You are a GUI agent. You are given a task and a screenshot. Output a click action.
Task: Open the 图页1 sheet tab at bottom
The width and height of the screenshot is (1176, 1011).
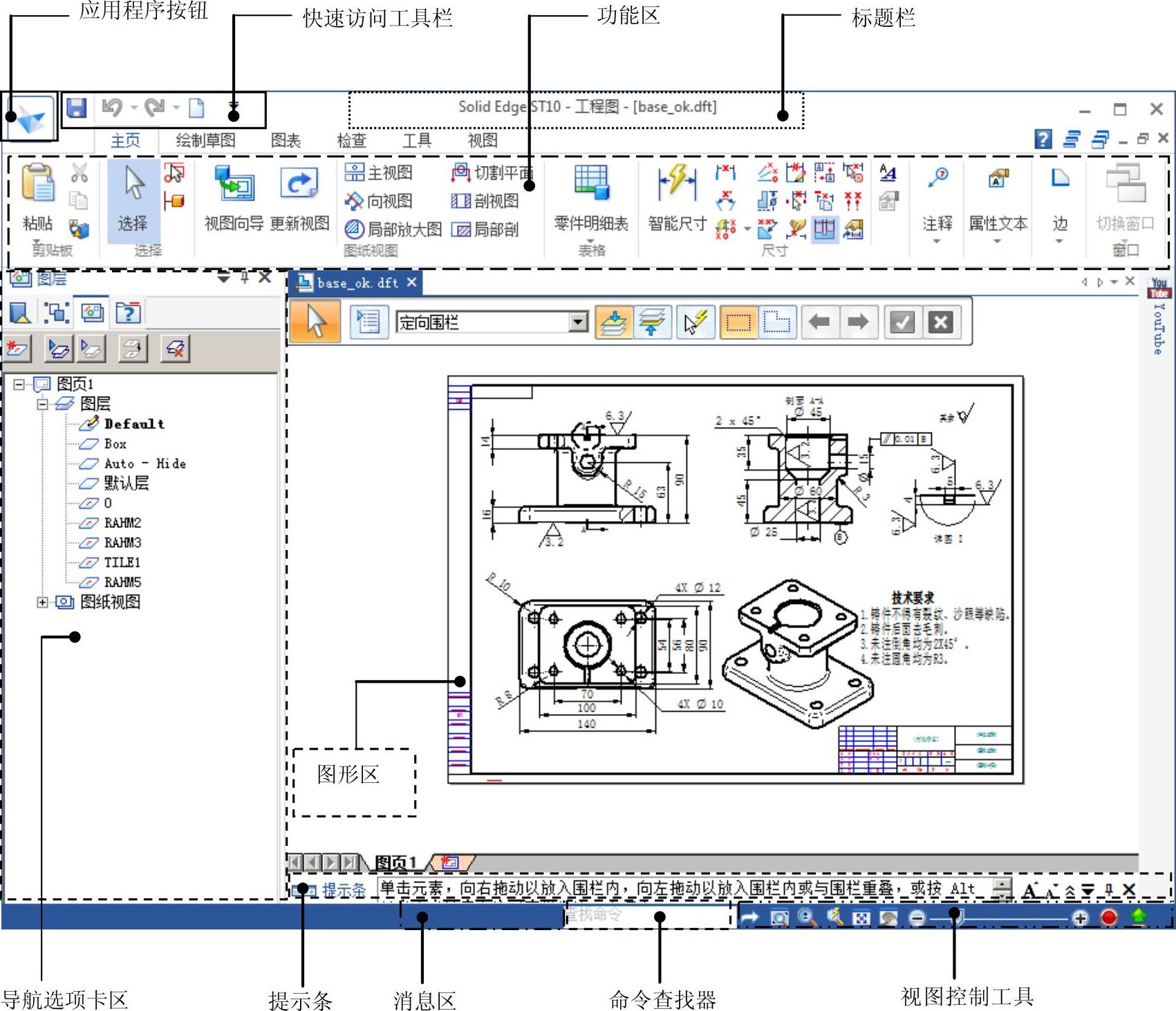pos(395,862)
